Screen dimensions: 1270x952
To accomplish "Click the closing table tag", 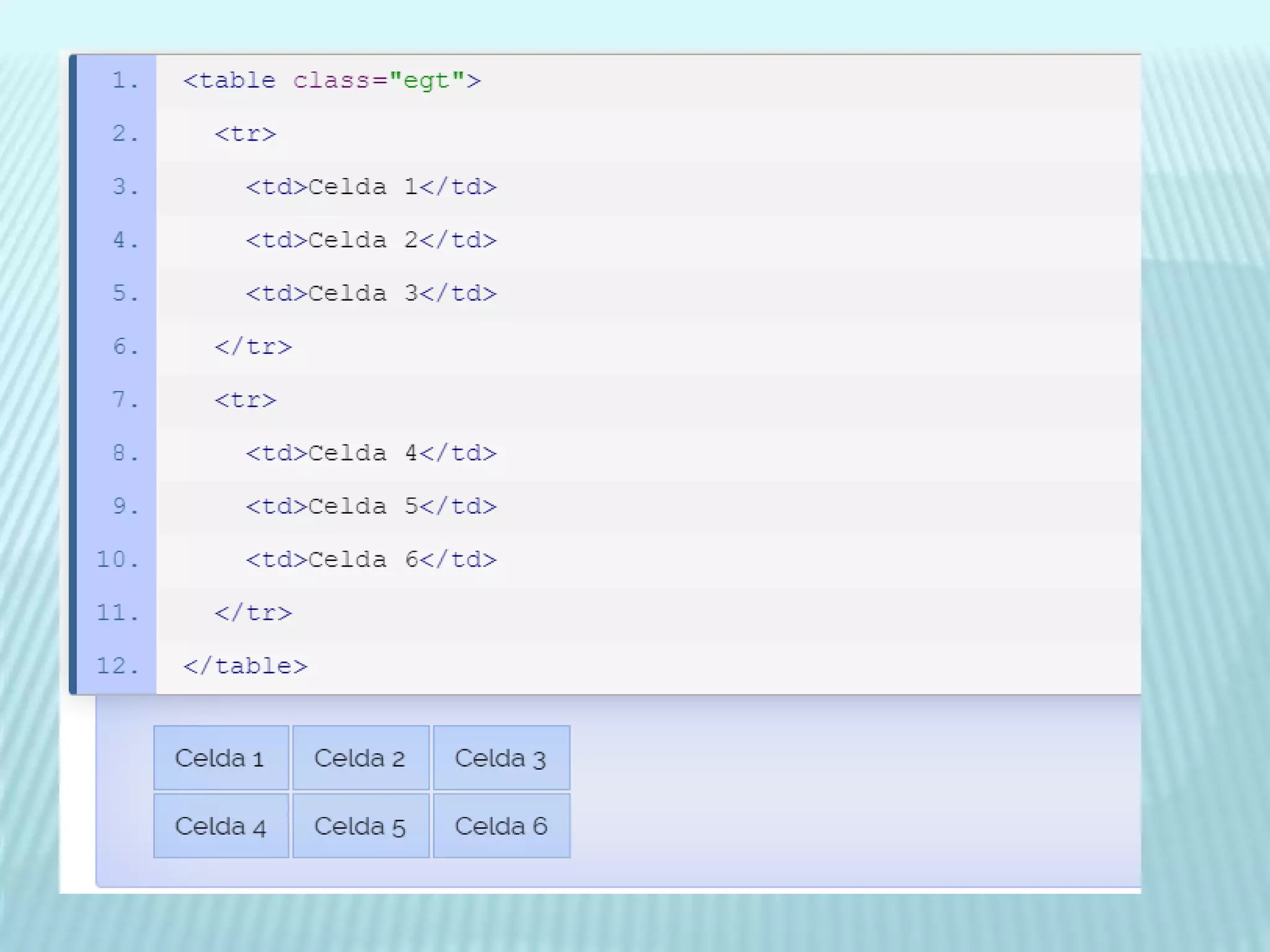I will click(x=245, y=666).
